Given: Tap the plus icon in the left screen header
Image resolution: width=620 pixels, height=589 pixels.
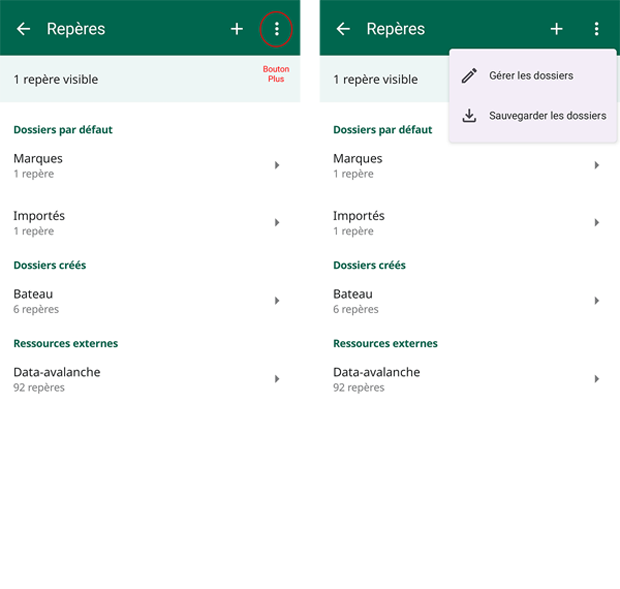Looking at the screenshot, I should [x=237, y=29].
